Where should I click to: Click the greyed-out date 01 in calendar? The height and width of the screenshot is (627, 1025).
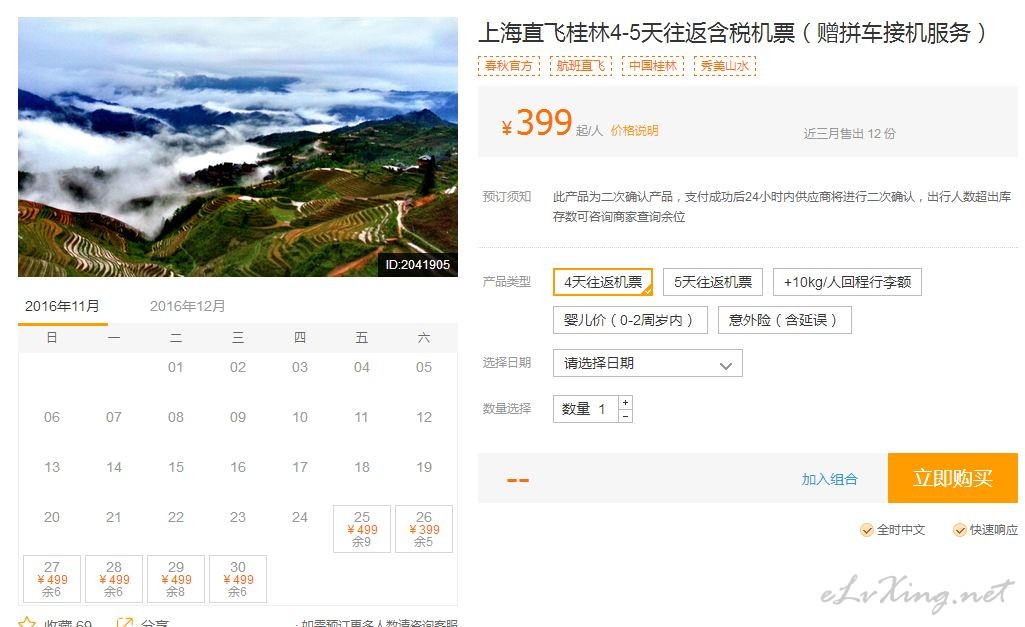tap(175, 367)
